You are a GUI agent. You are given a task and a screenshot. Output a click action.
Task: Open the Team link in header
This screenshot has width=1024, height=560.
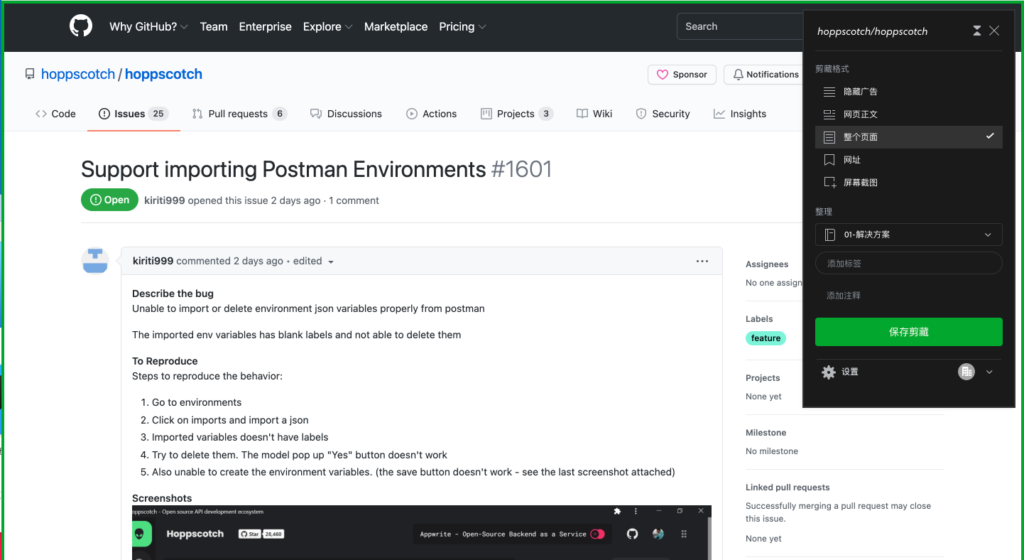point(214,27)
